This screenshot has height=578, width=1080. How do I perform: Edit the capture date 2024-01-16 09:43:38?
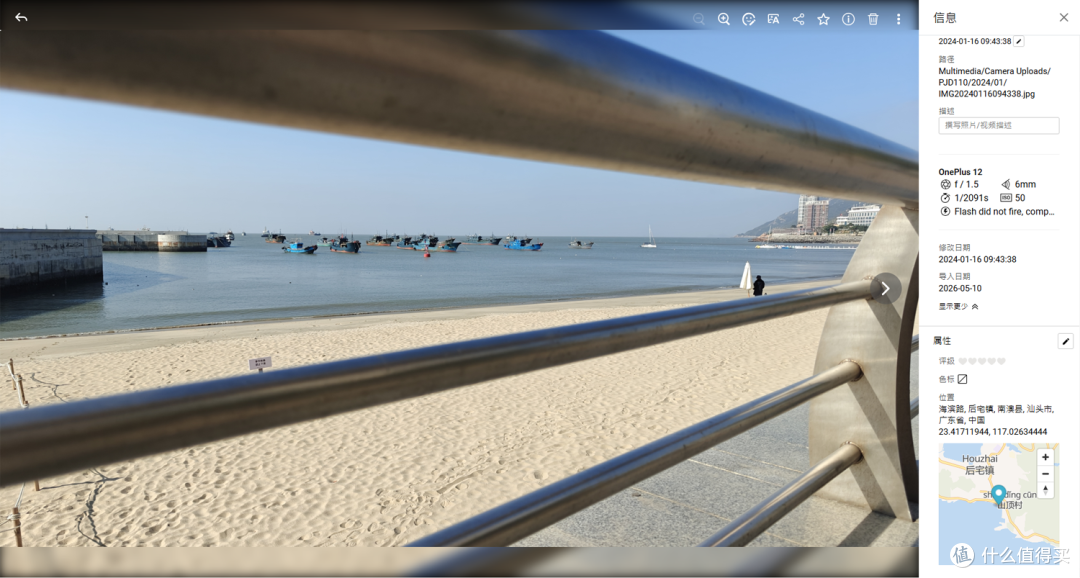point(1019,41)
